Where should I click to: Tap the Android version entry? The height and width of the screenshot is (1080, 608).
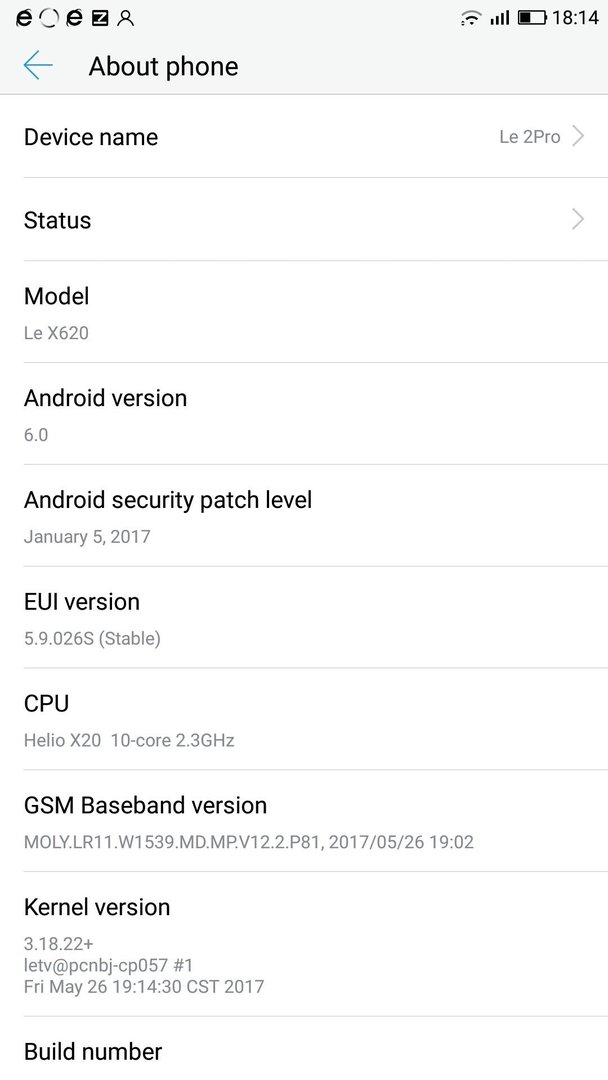coord(304,414)
